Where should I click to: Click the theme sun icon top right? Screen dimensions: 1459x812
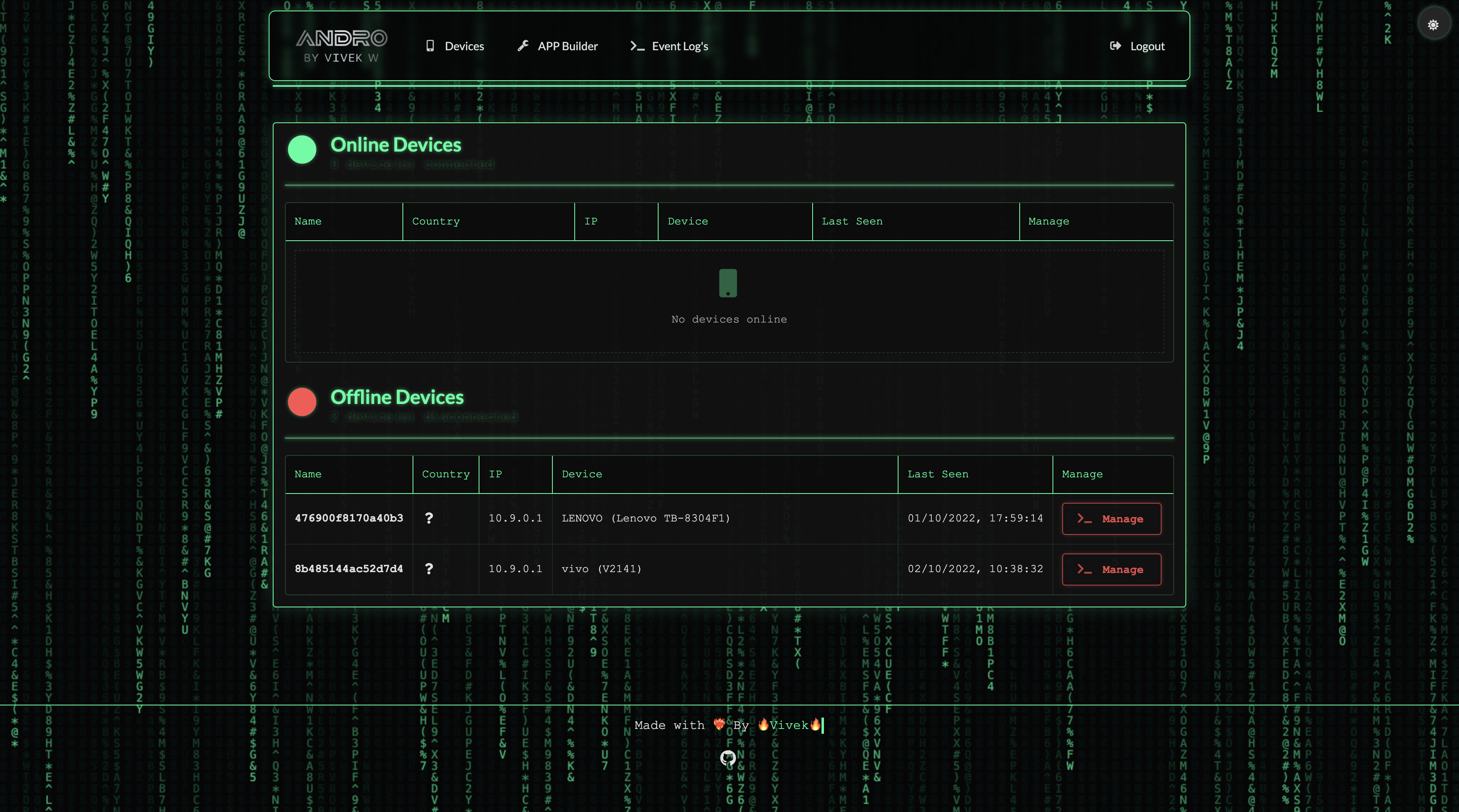point(1433,24)
